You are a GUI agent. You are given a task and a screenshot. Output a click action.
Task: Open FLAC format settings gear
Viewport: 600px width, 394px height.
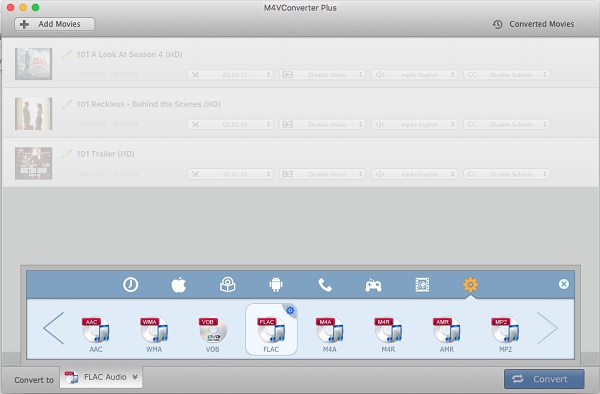pos(290,310)
